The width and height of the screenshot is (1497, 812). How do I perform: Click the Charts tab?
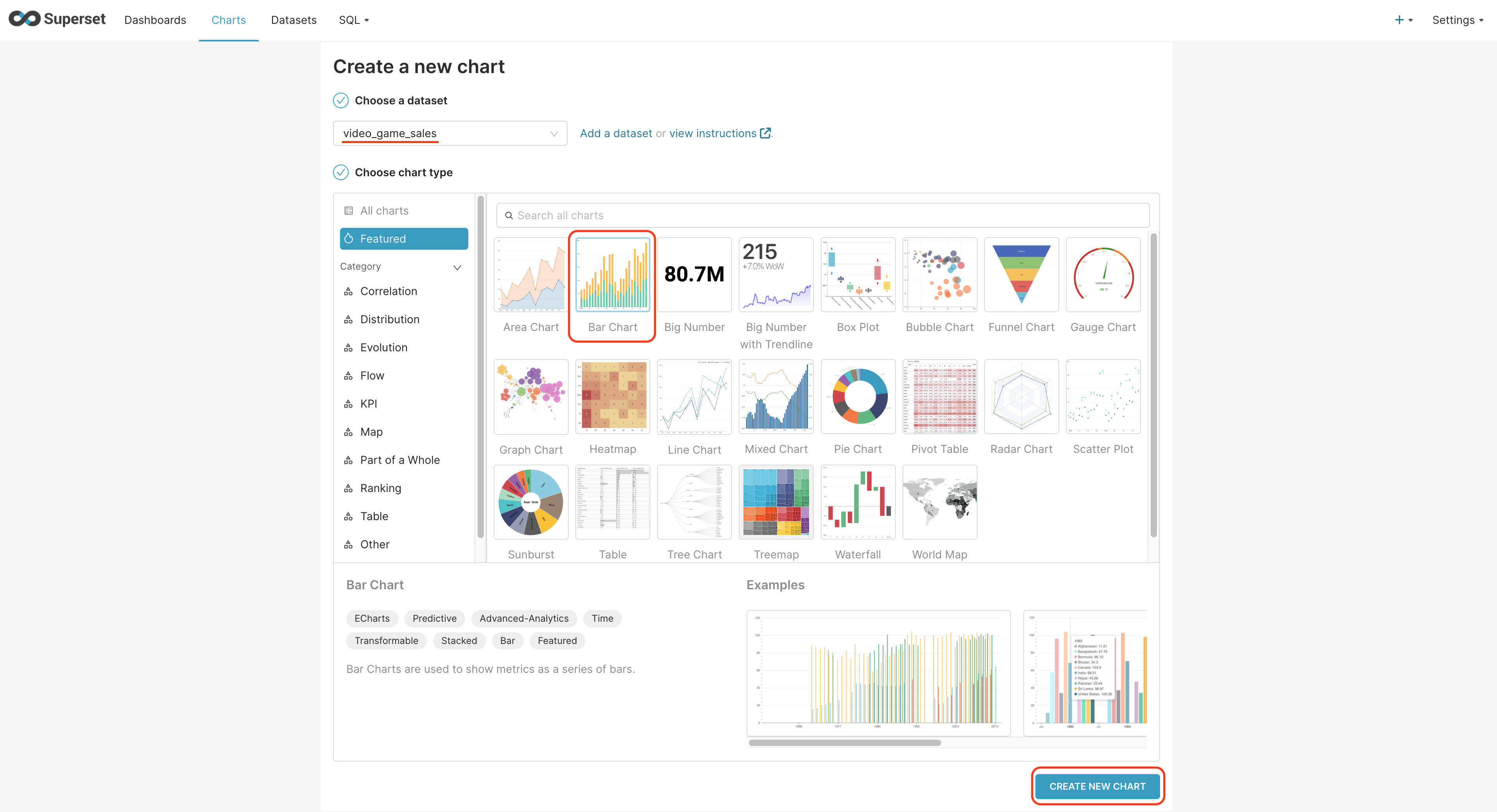click(228, 20)
